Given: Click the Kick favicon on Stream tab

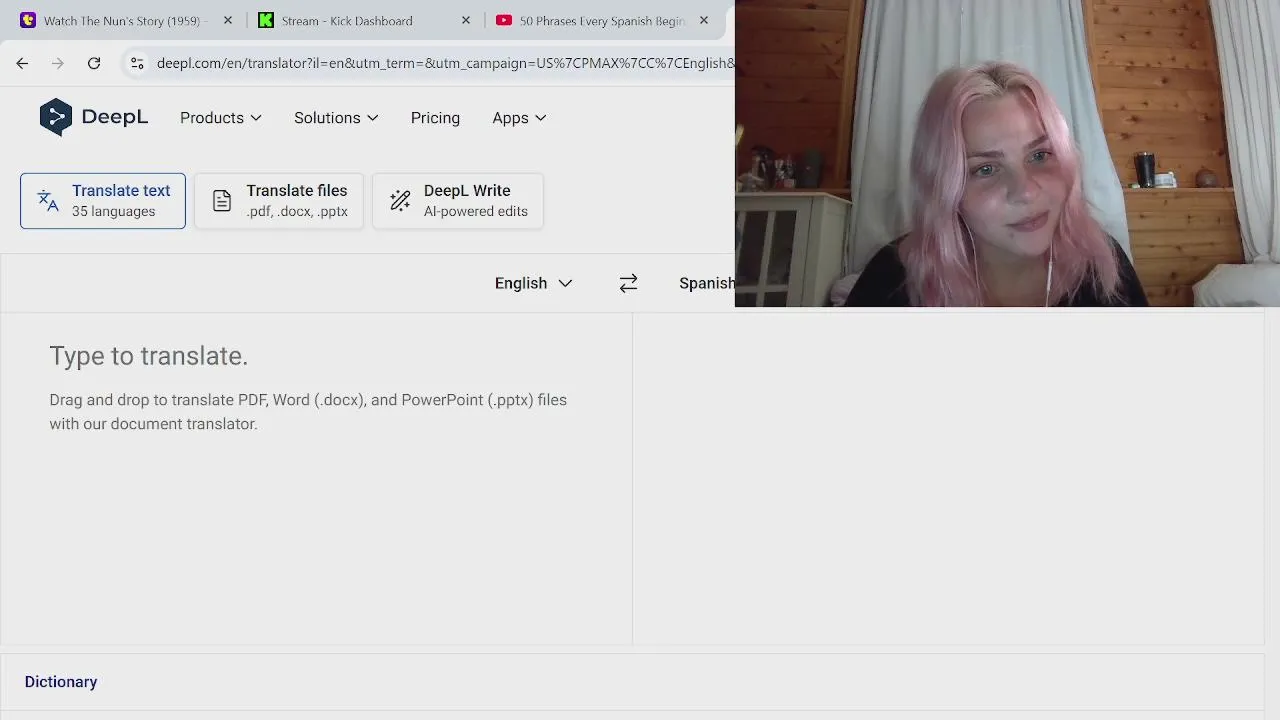Looking at the screenshot, I should pos(266,20).
